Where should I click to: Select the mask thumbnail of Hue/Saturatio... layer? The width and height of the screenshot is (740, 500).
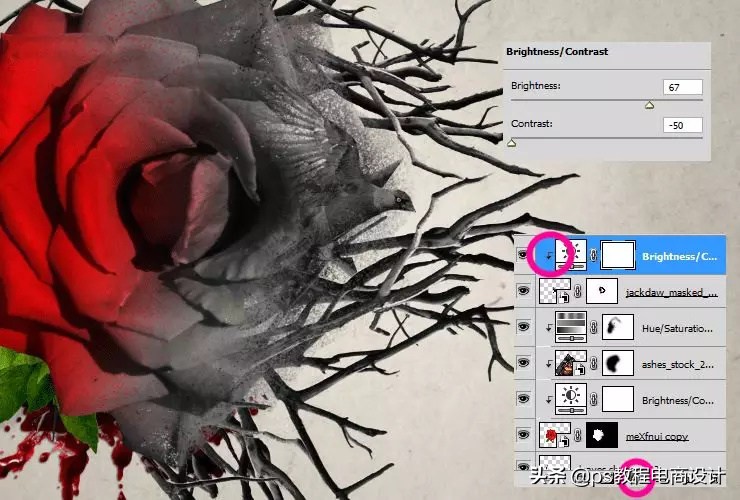click(618, 327)
